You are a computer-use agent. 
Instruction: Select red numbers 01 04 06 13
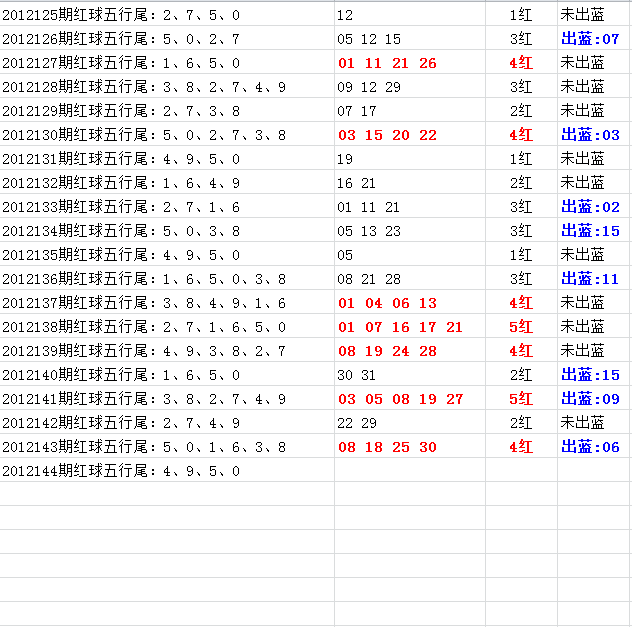click(387, 303)
